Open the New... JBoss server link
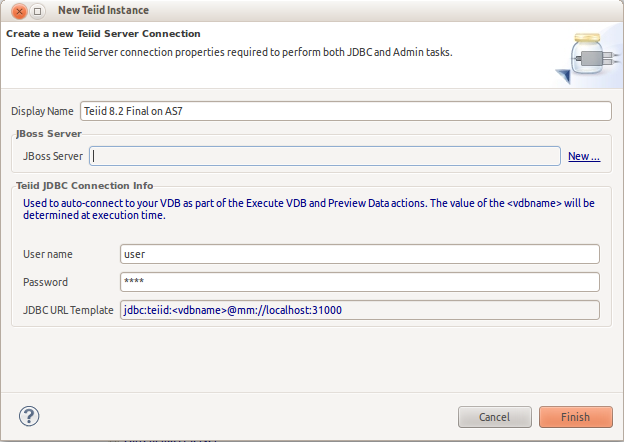The image size is (624, 442). [584, 156]
